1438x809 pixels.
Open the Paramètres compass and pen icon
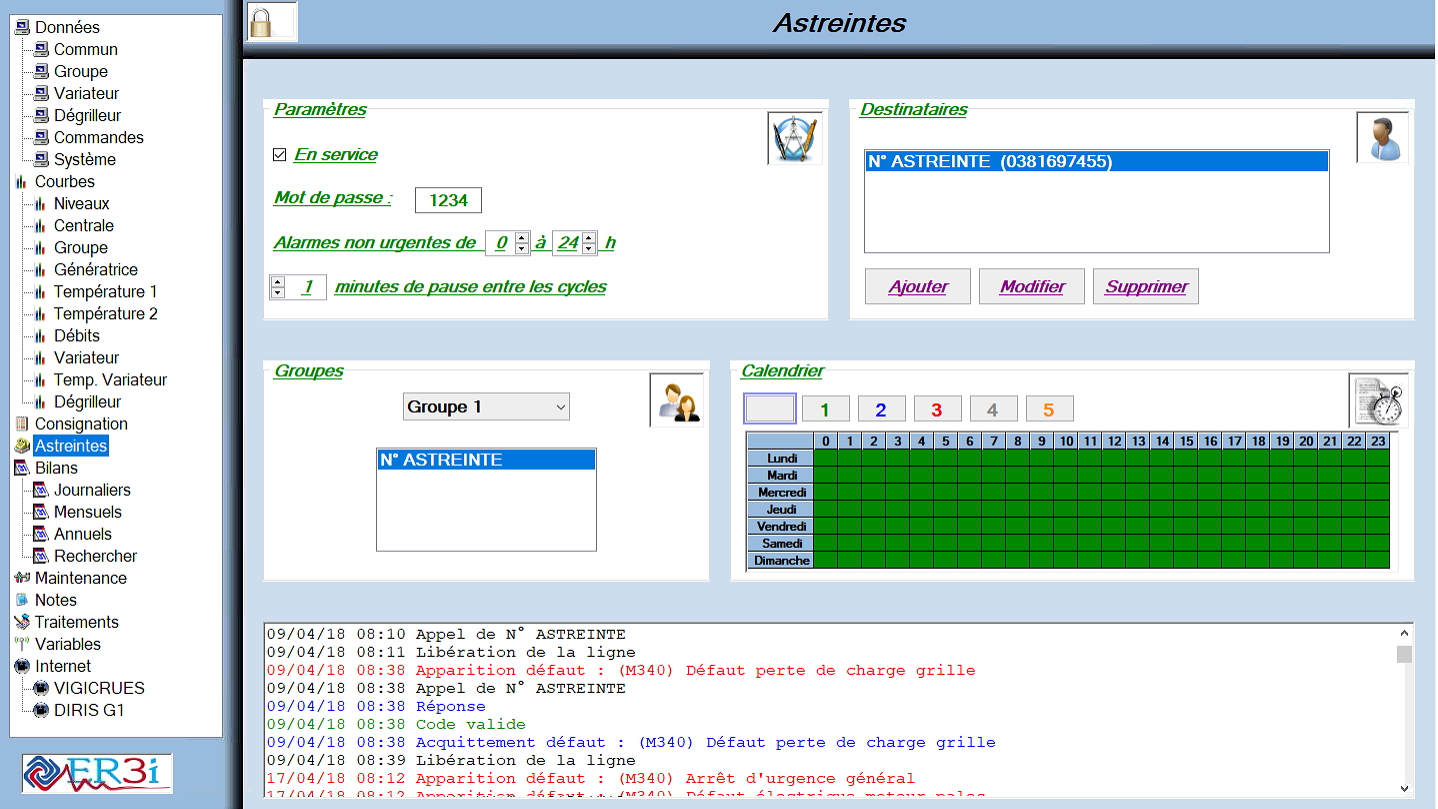click(x=795, y=138)
